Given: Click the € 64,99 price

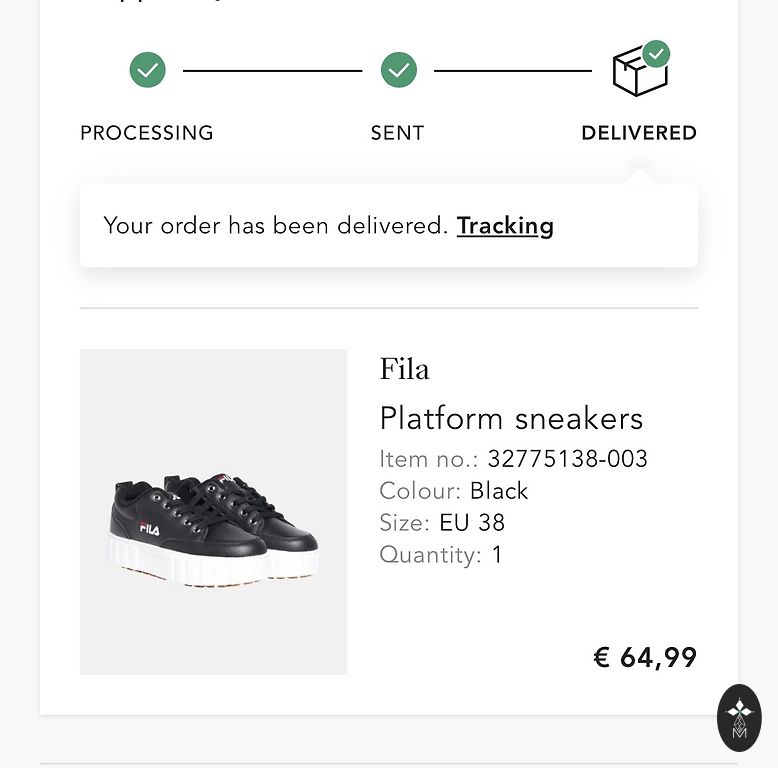Looking at the screenshot, I should point(645,657).
